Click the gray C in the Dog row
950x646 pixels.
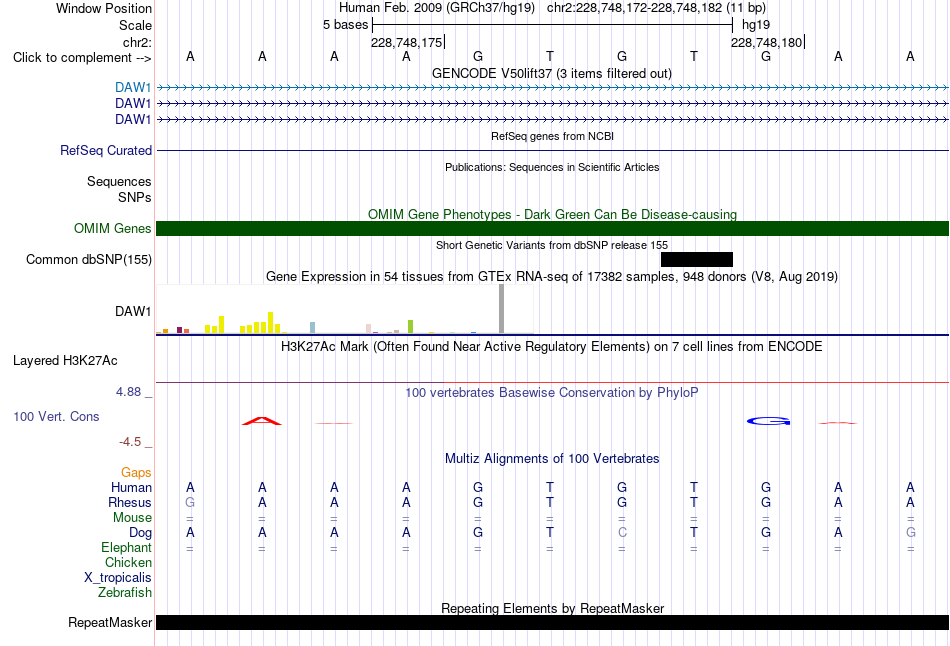click(622, 533)
